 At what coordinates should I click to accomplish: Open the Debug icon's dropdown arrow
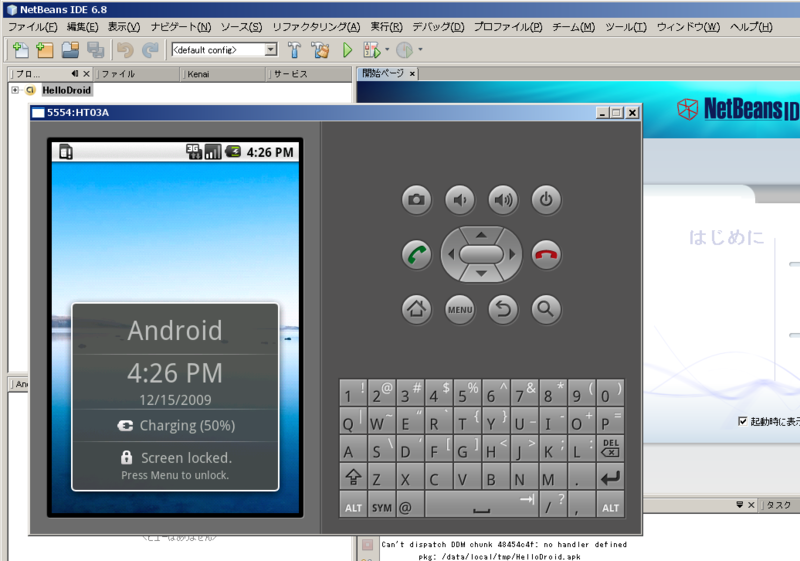[x=387, y=49]
